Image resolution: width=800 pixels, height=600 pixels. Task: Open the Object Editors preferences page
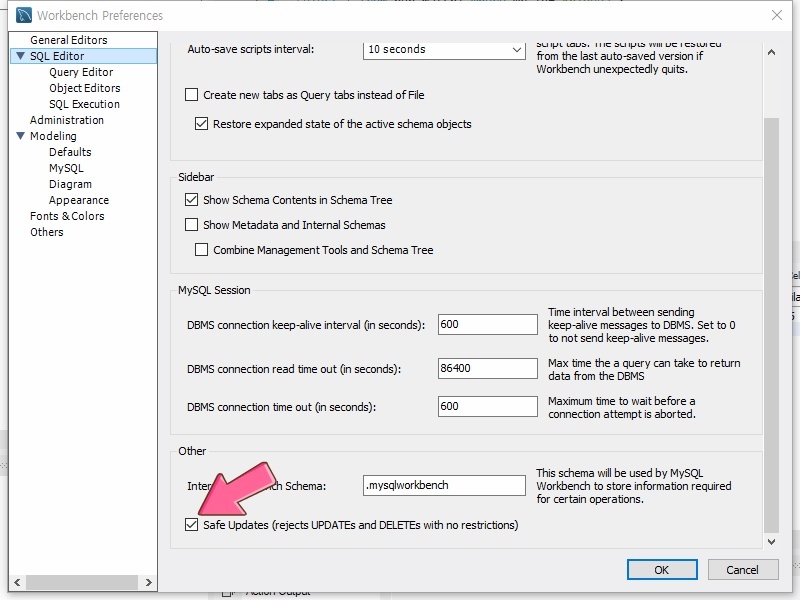[x=85, y=88]
